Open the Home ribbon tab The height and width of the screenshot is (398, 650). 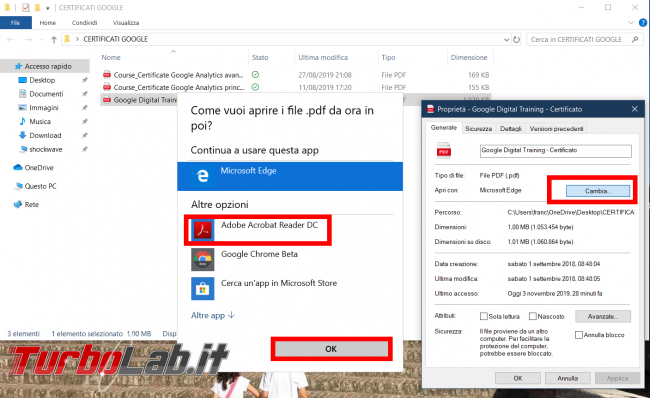48,23
